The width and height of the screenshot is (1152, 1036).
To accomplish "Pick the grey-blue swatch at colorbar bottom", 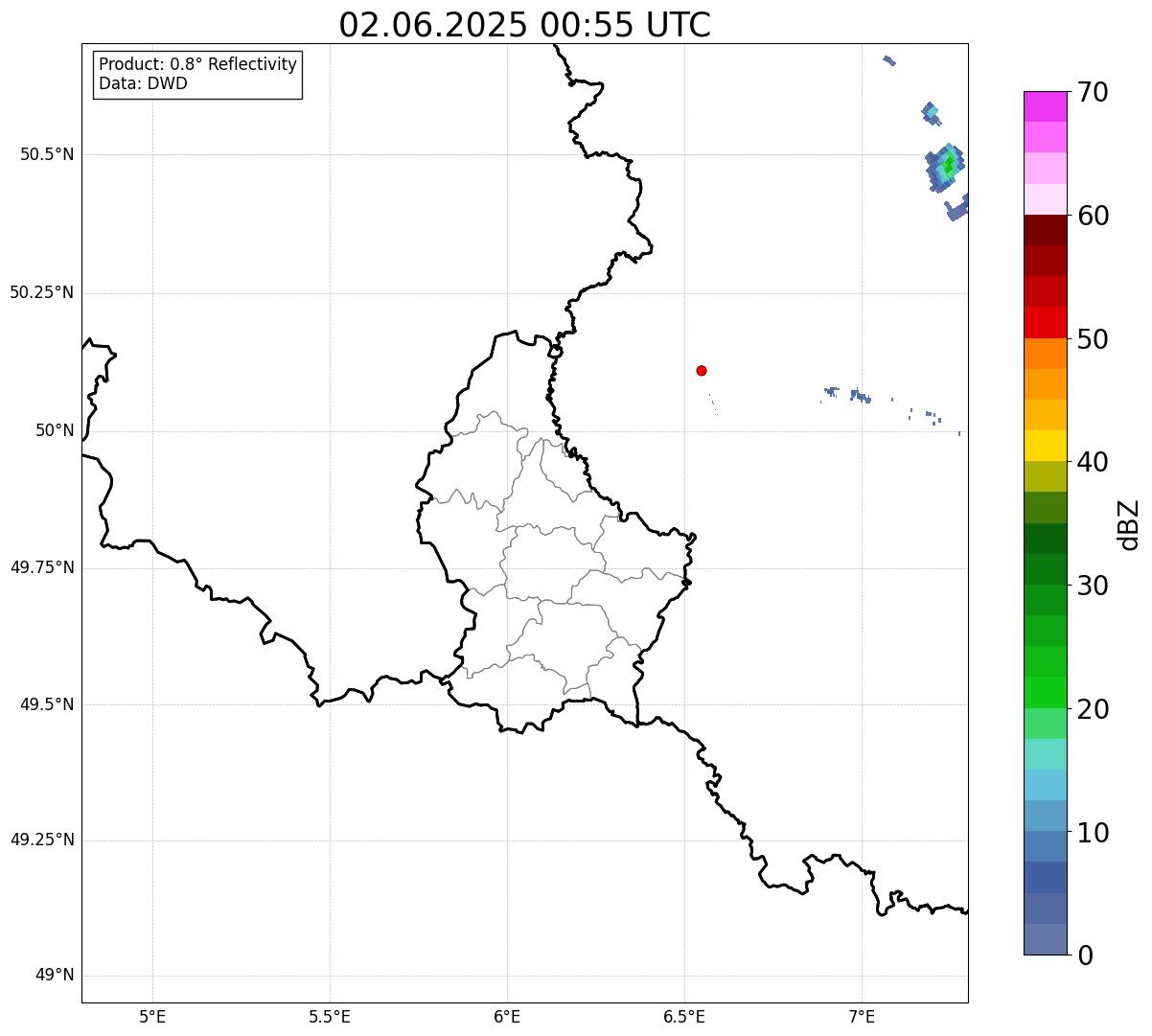I will 1045,939.
